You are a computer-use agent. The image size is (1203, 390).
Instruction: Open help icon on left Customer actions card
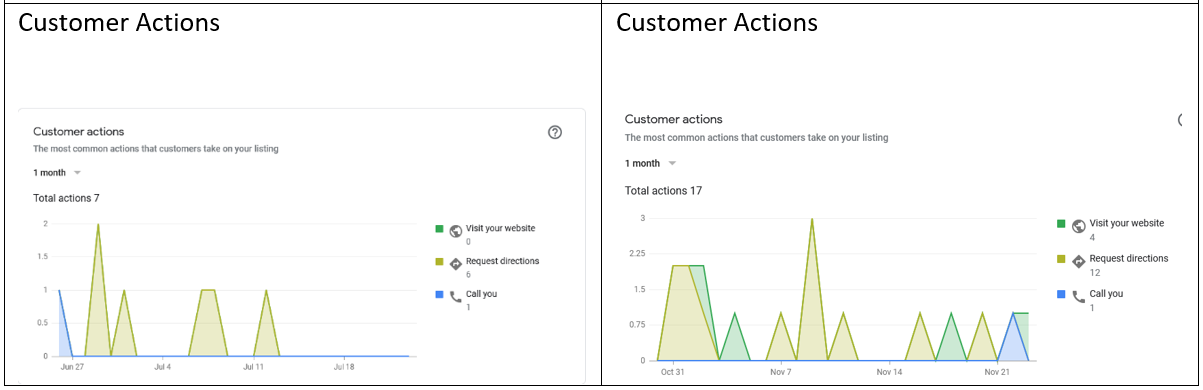(x=555, y=132)
